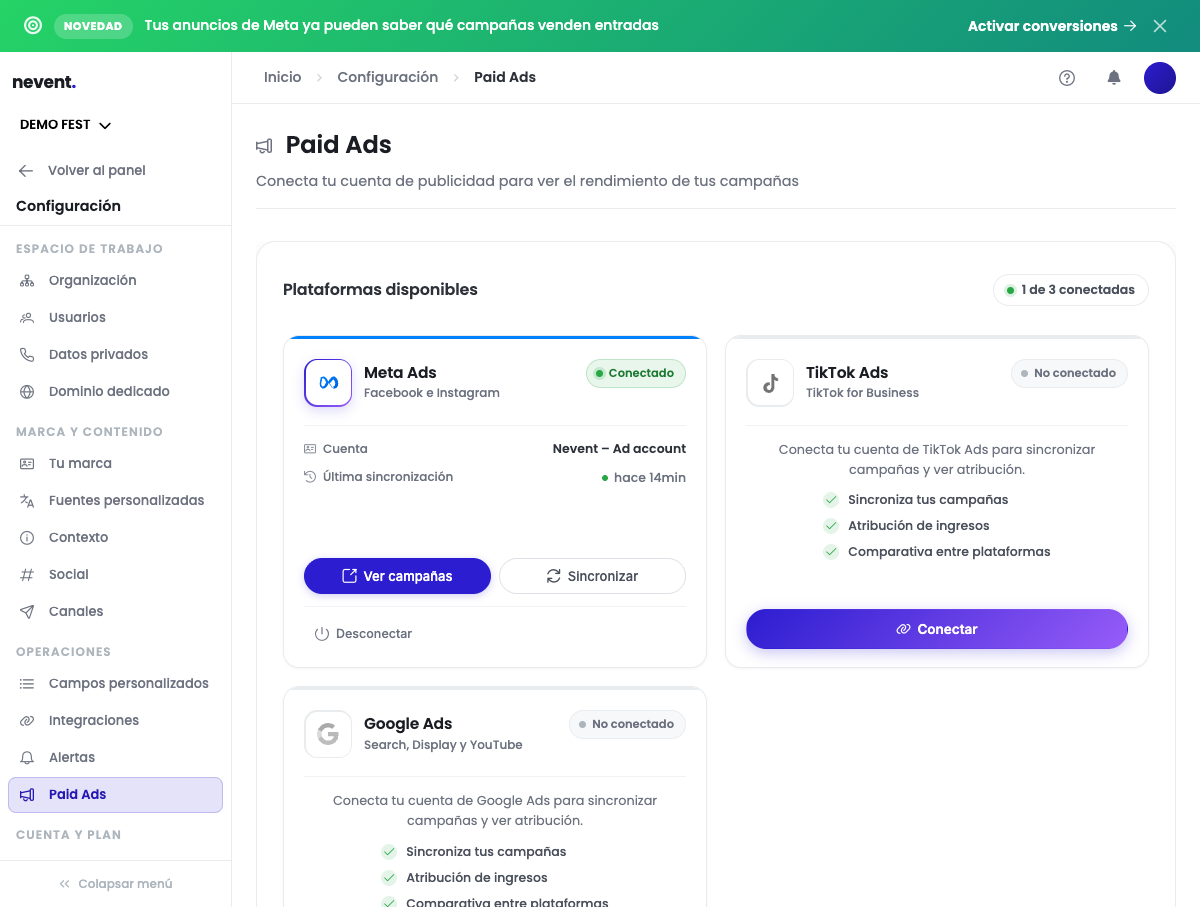The image size is (1200, 907).
Task: Click the 1 de 3 conectadas indicator
Action: 1071,290
